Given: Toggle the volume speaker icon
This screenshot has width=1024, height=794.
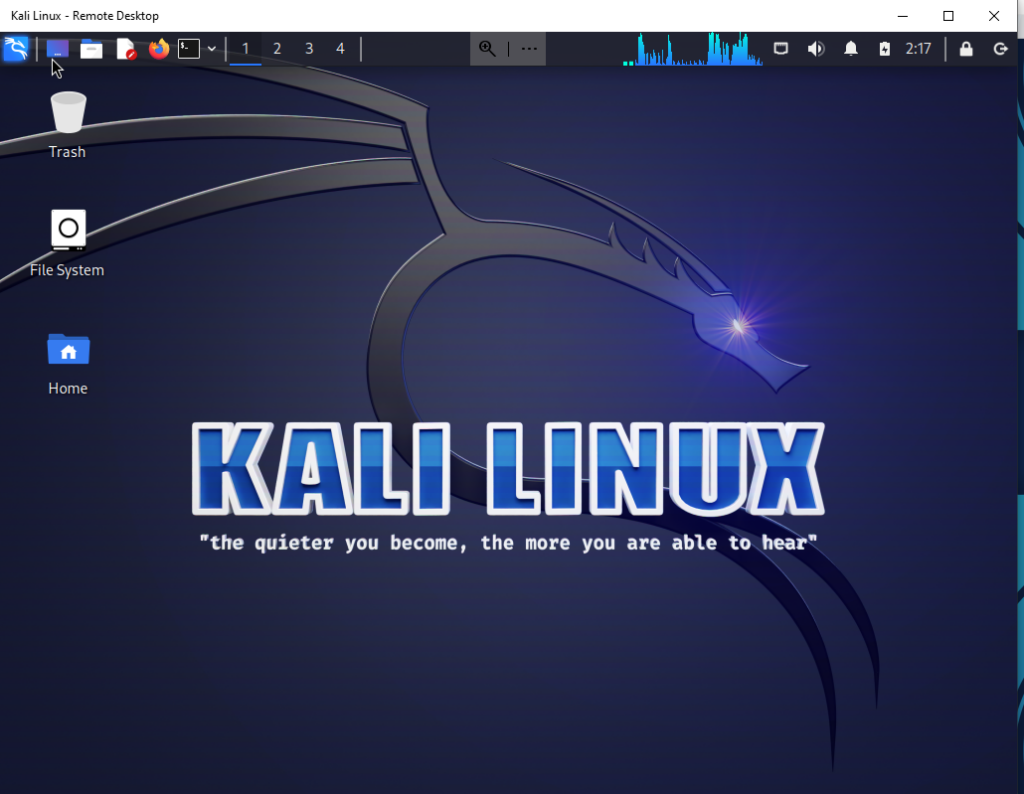Looking at the screenshot, I should click(x=816, y=49).
